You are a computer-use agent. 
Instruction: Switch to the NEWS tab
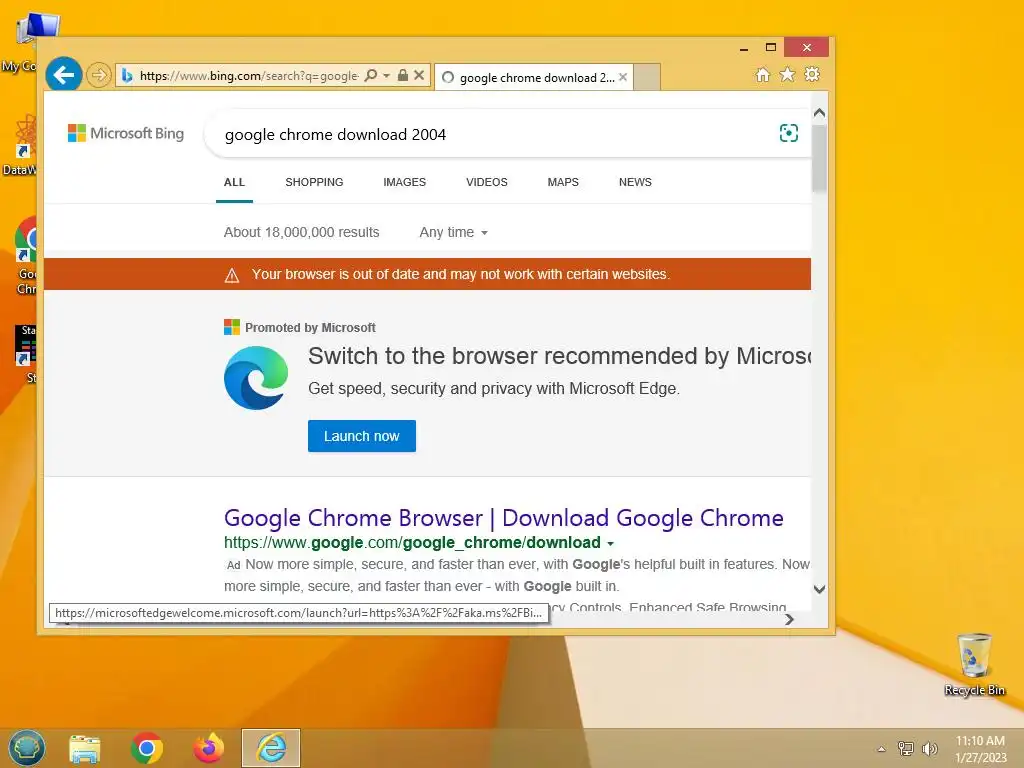coord(635,182)
